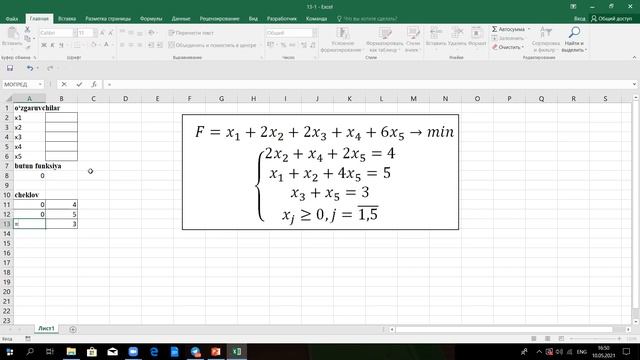Click the Tell Me search box
Screen dimensions: 640x360
click(367, 19)
